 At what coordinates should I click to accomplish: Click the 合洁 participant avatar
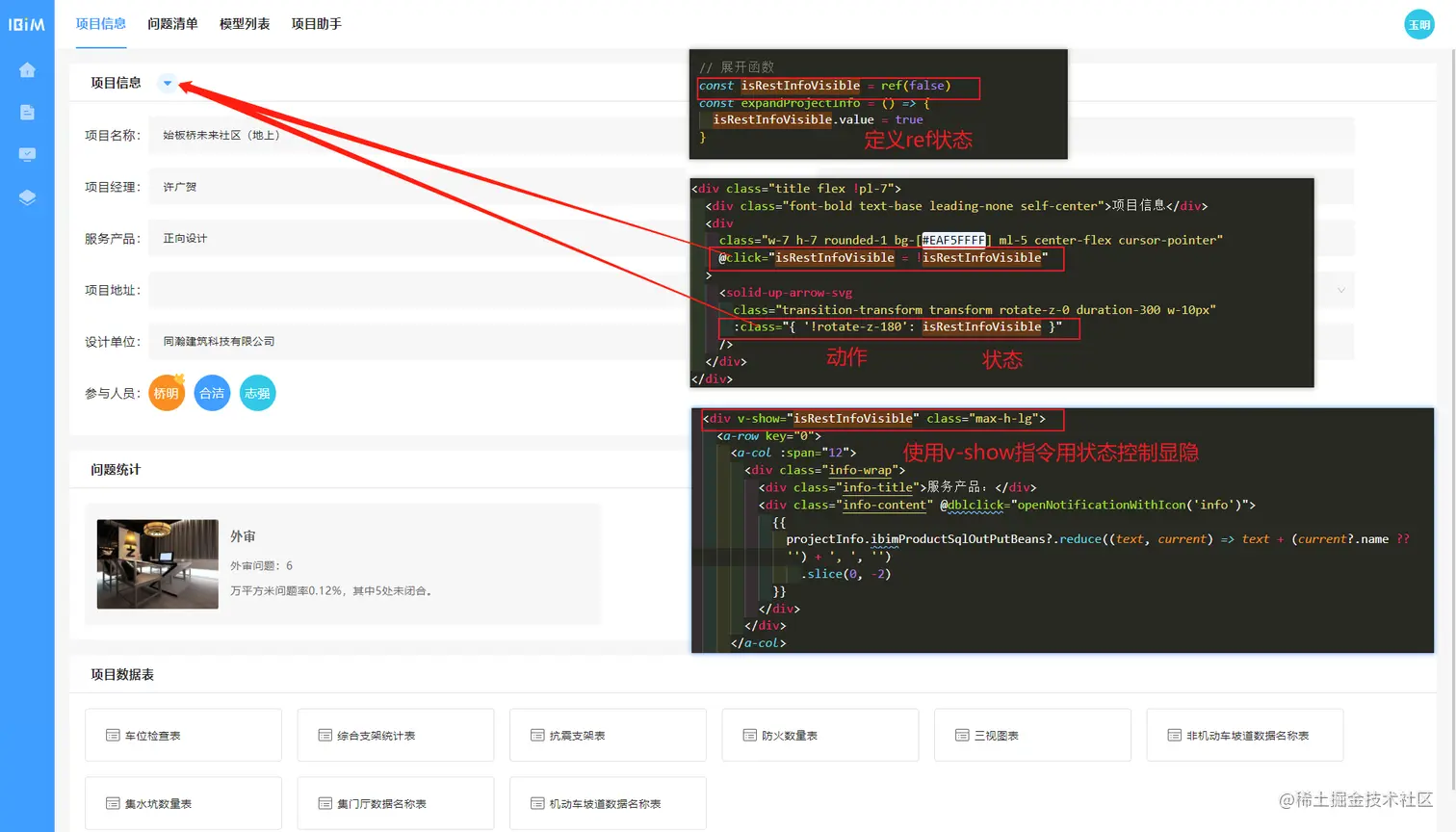pos(212,393)
